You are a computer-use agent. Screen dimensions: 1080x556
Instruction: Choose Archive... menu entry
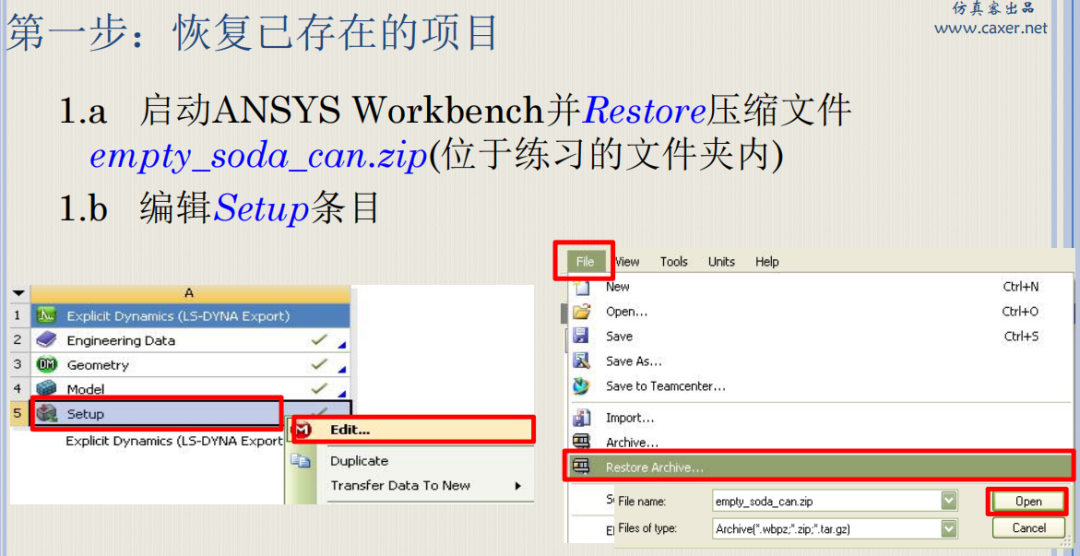pos(632,442)
